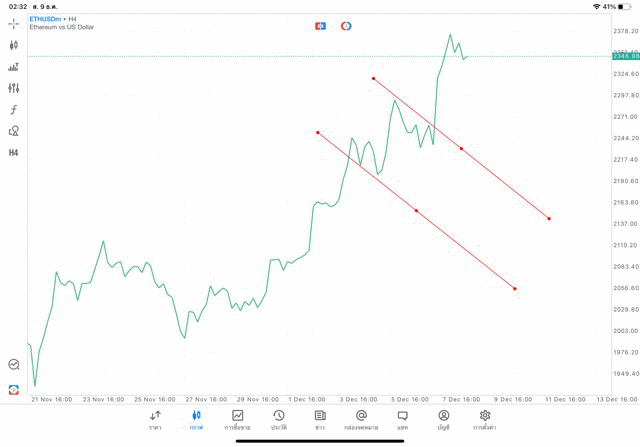Open the การตั้งค่า settings tab
The width and height of the screenshot is (640, 447).
(x=485, y=420)
